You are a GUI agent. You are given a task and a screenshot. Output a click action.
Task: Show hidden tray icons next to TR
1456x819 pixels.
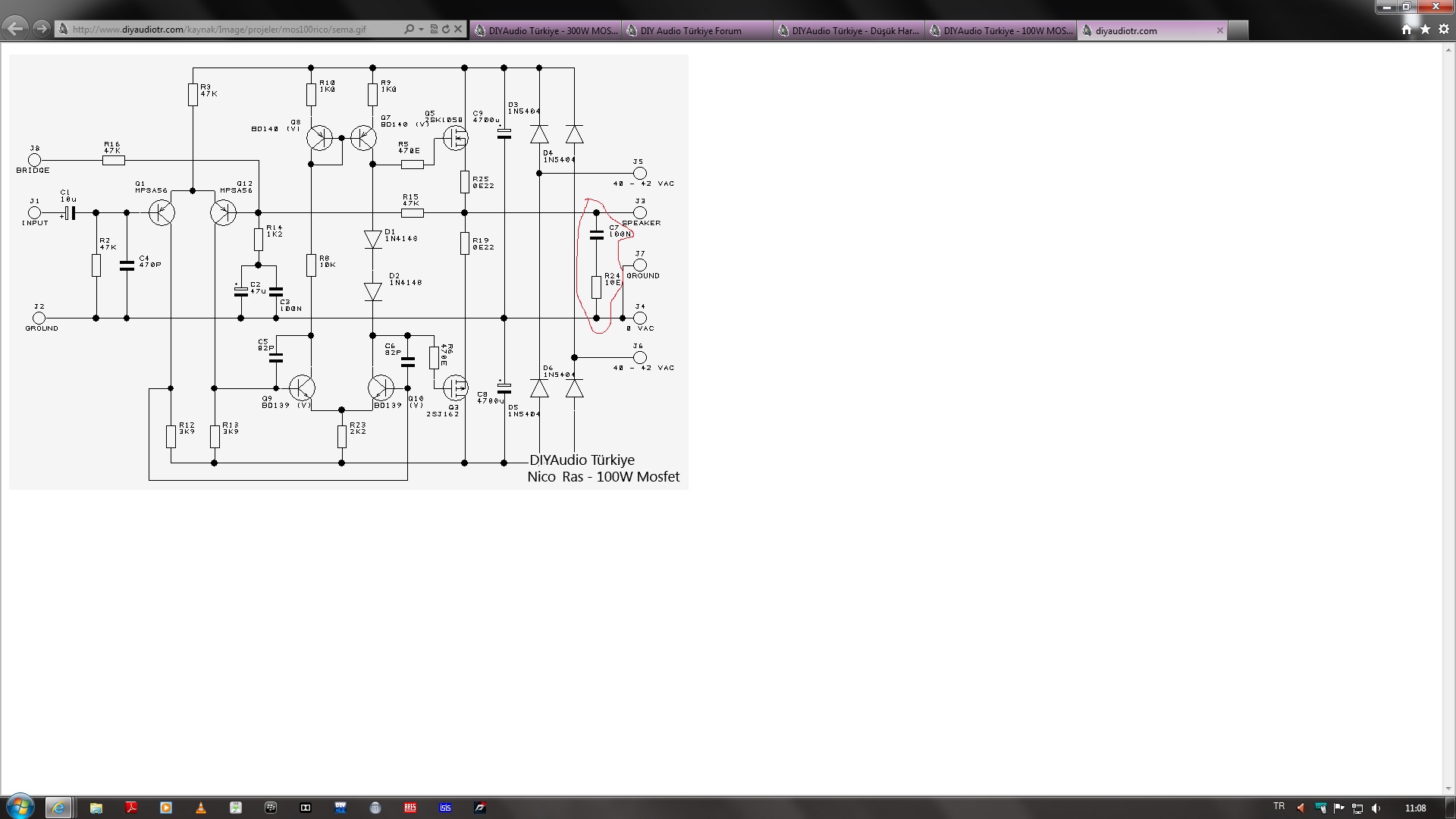pos(1301,808)
